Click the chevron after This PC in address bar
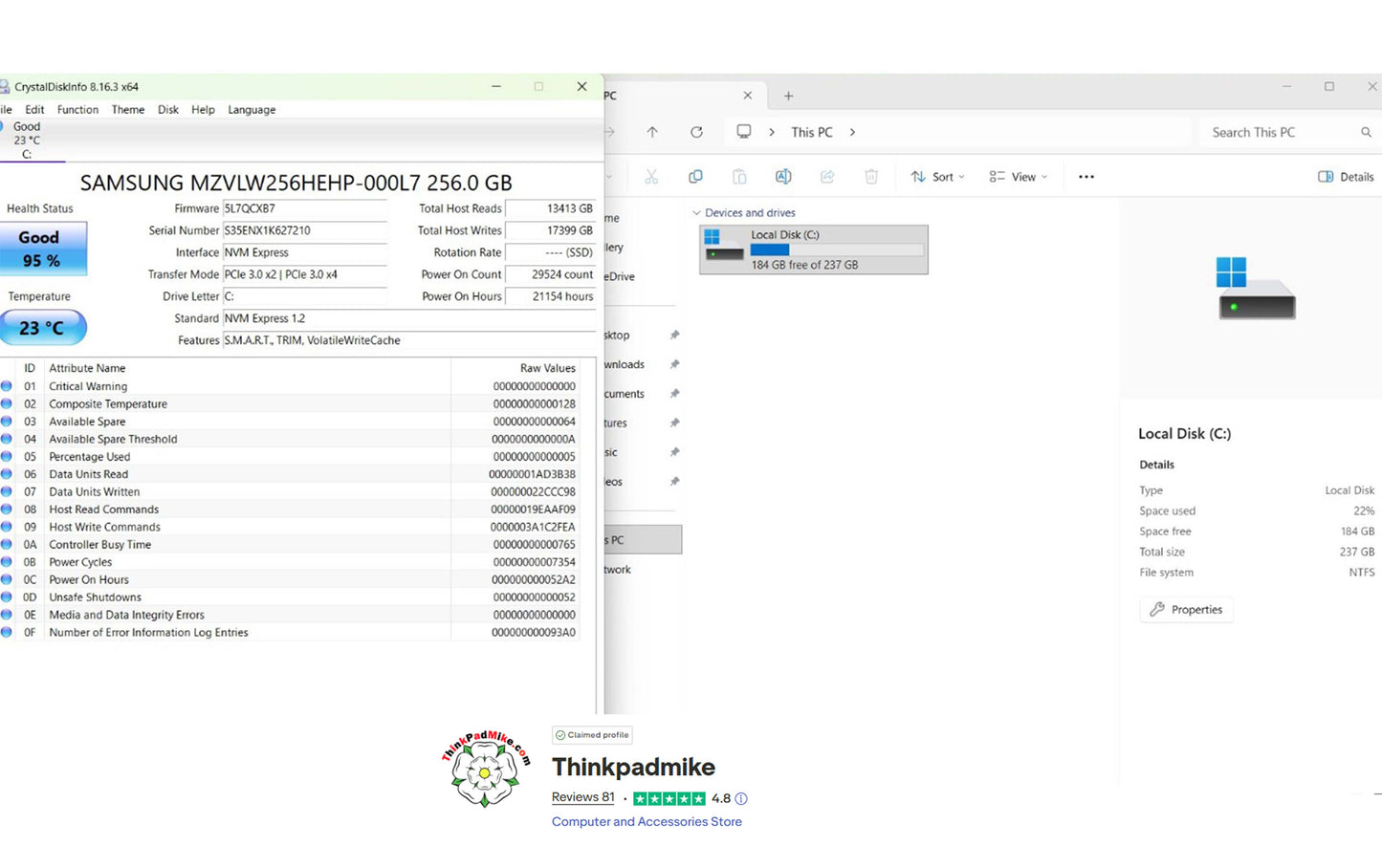This screenshot has width=1382, height=868. 852,132
